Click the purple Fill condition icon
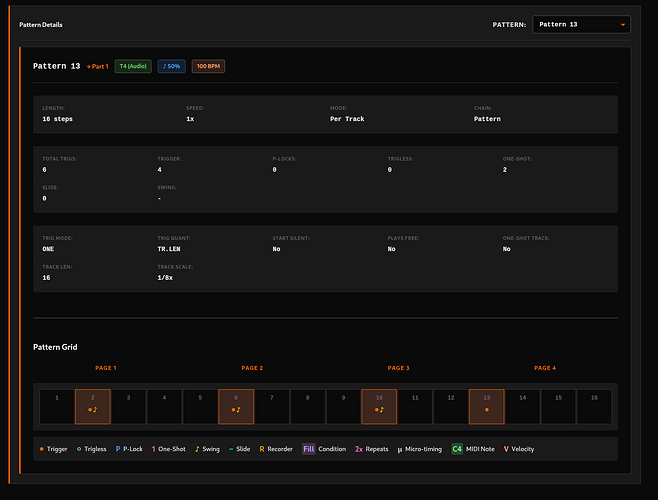This screenshot has height=500, width=658. 308,449
